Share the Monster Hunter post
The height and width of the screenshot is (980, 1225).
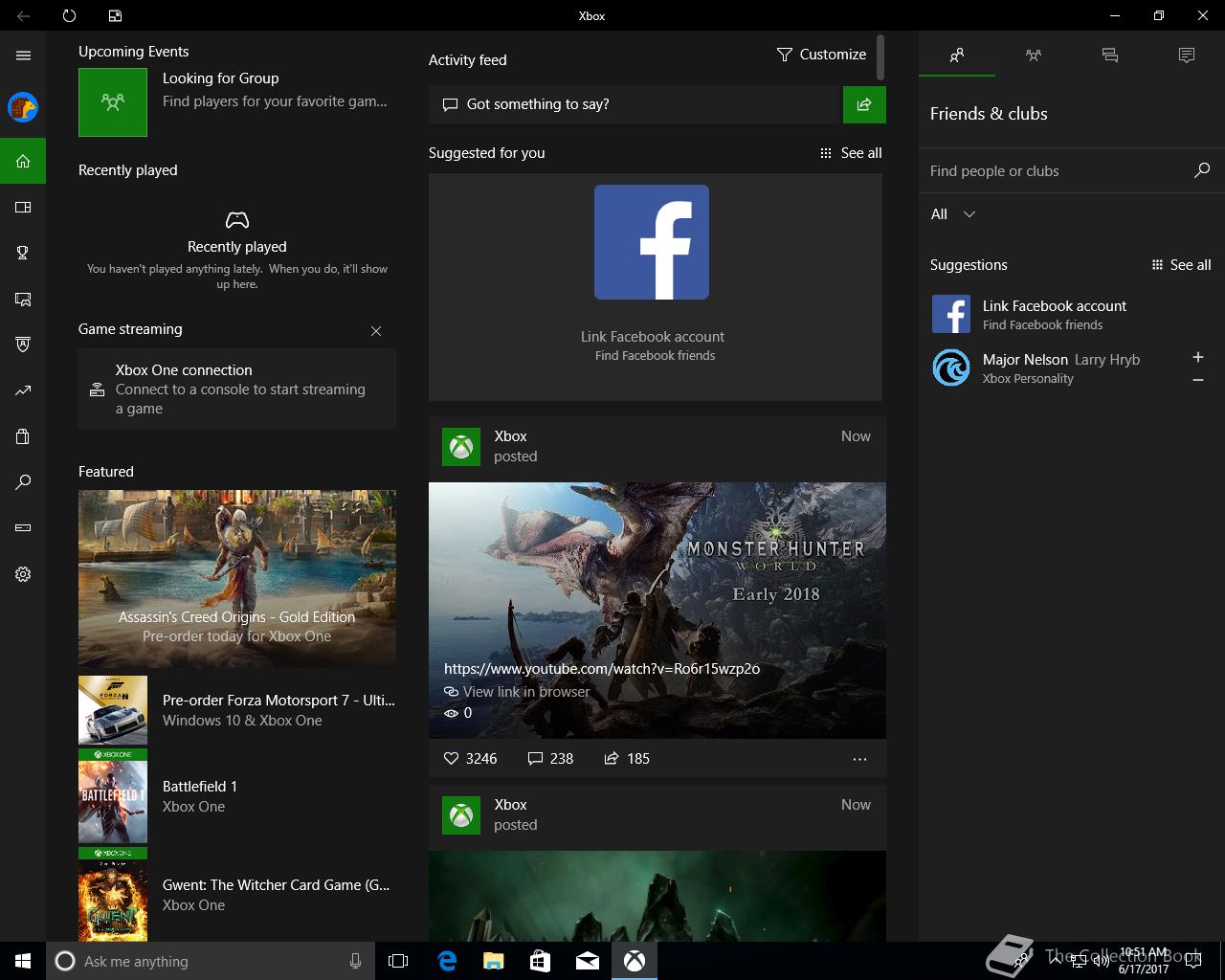627,759
